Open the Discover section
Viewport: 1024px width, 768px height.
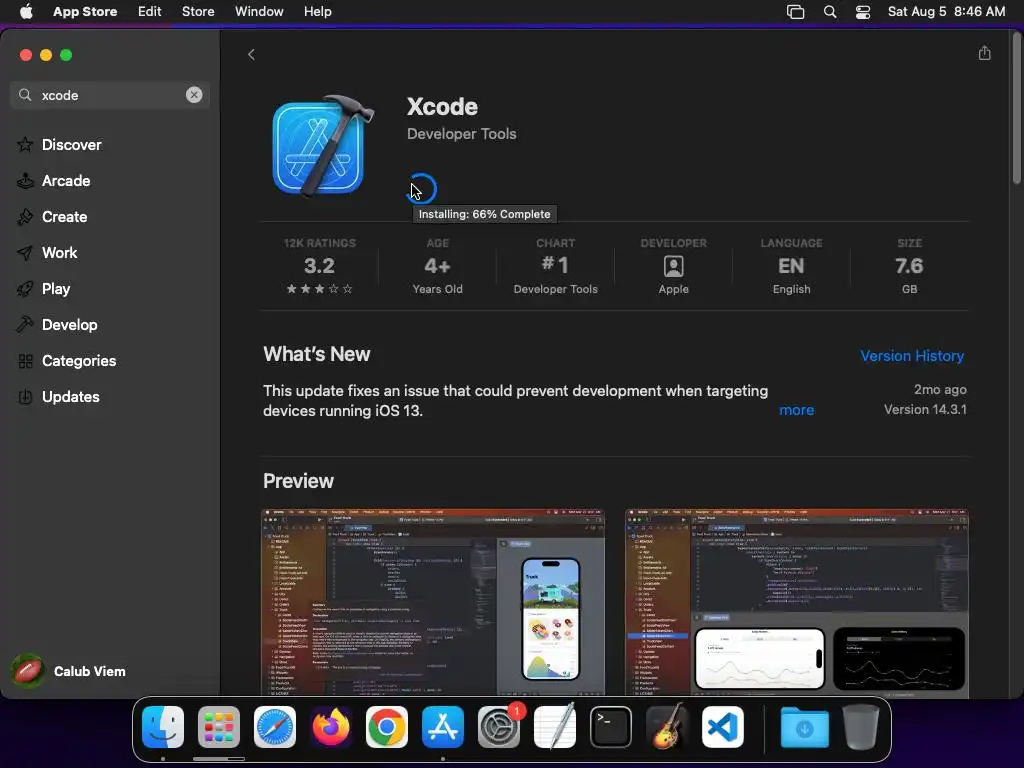click(x=71, y=145)
